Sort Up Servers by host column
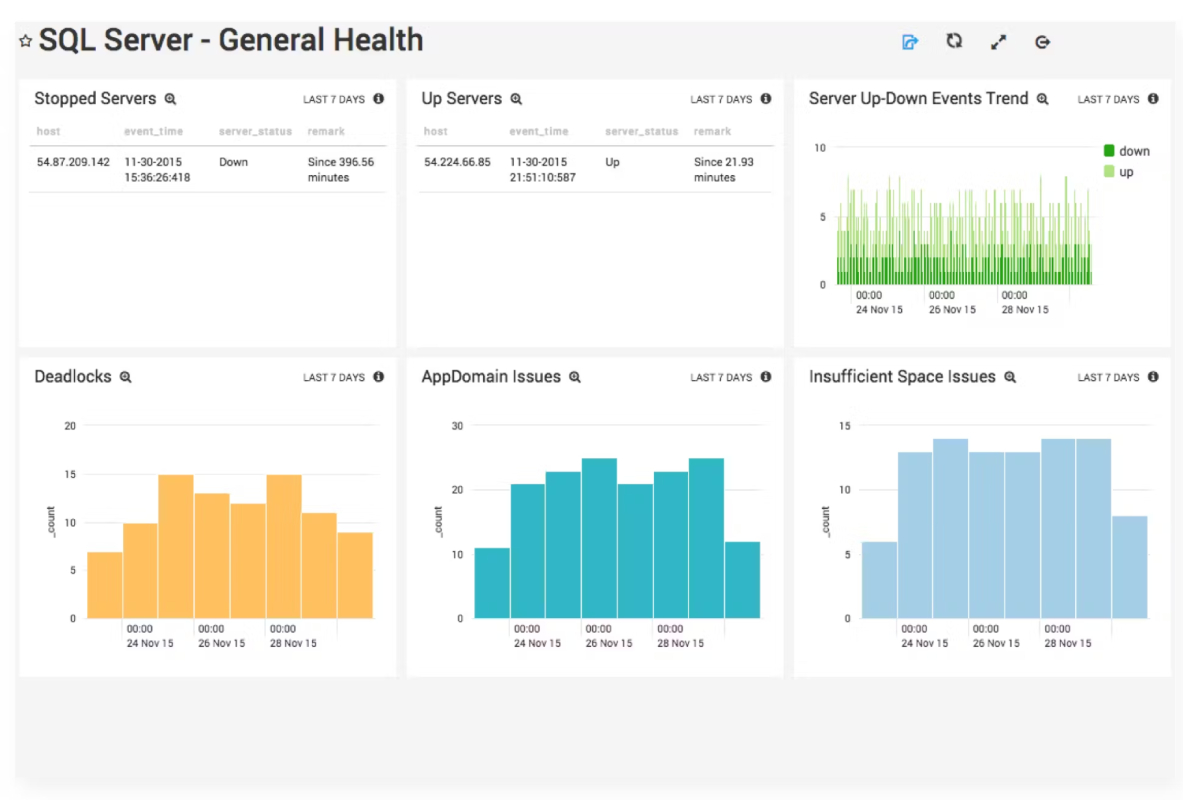The height and width of the screenshot is (800, 1183). pyautogui.click(x=435, y=131)
